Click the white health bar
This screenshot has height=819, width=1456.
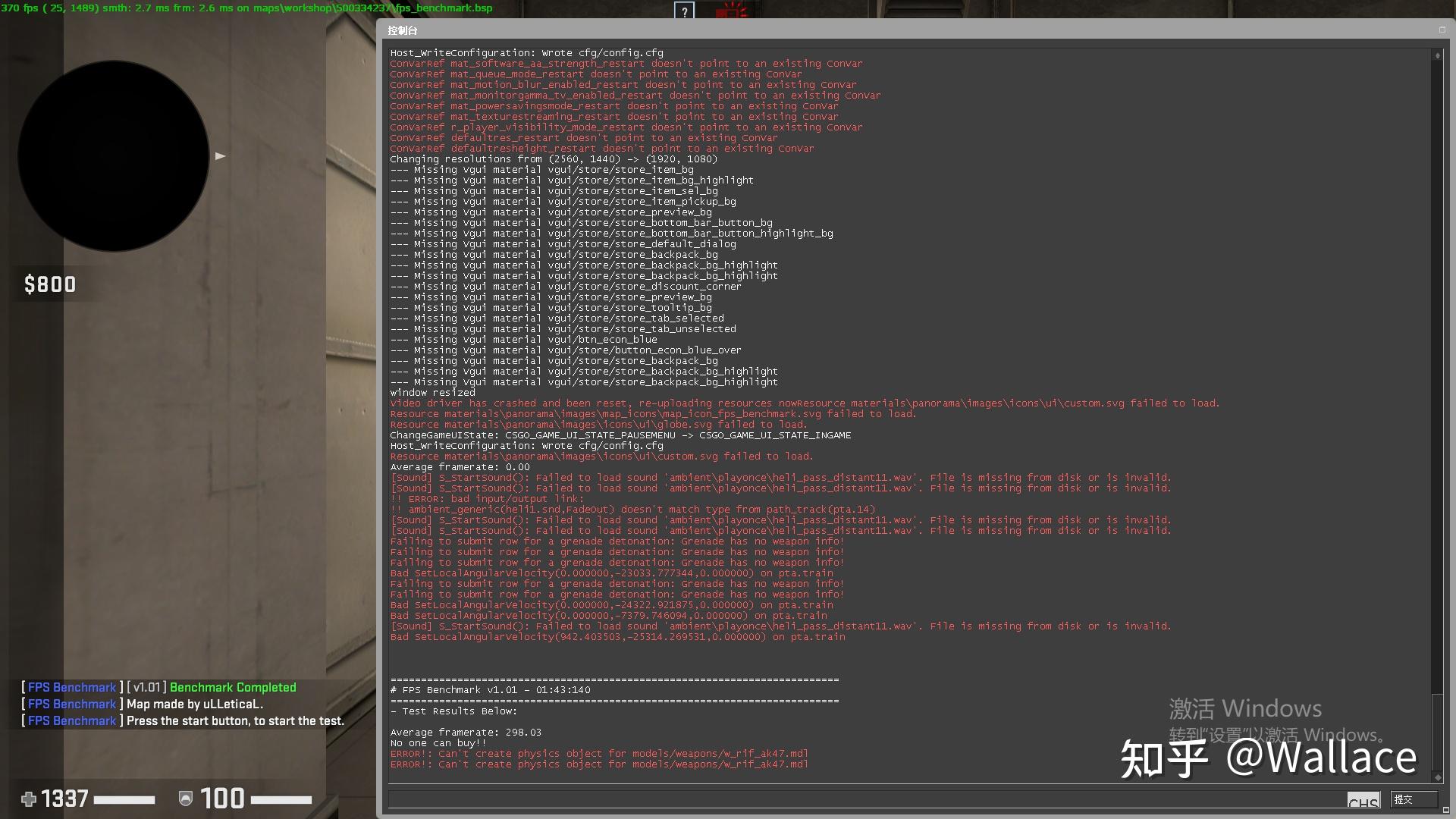[124, 800]
